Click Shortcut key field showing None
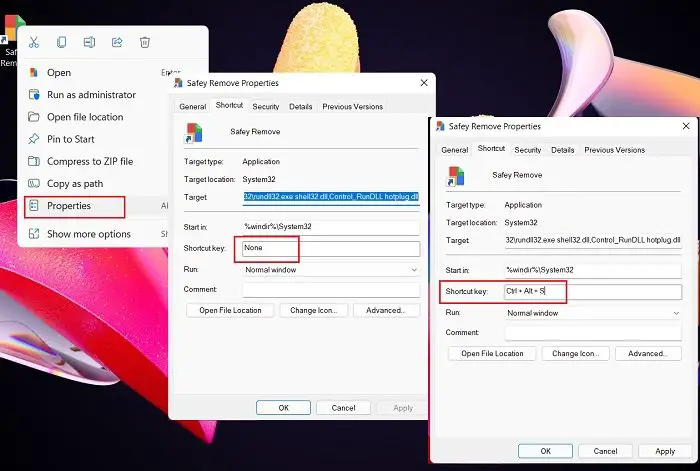Image resolution: width=700 pixels, height=471 pixels. point(331,249)
